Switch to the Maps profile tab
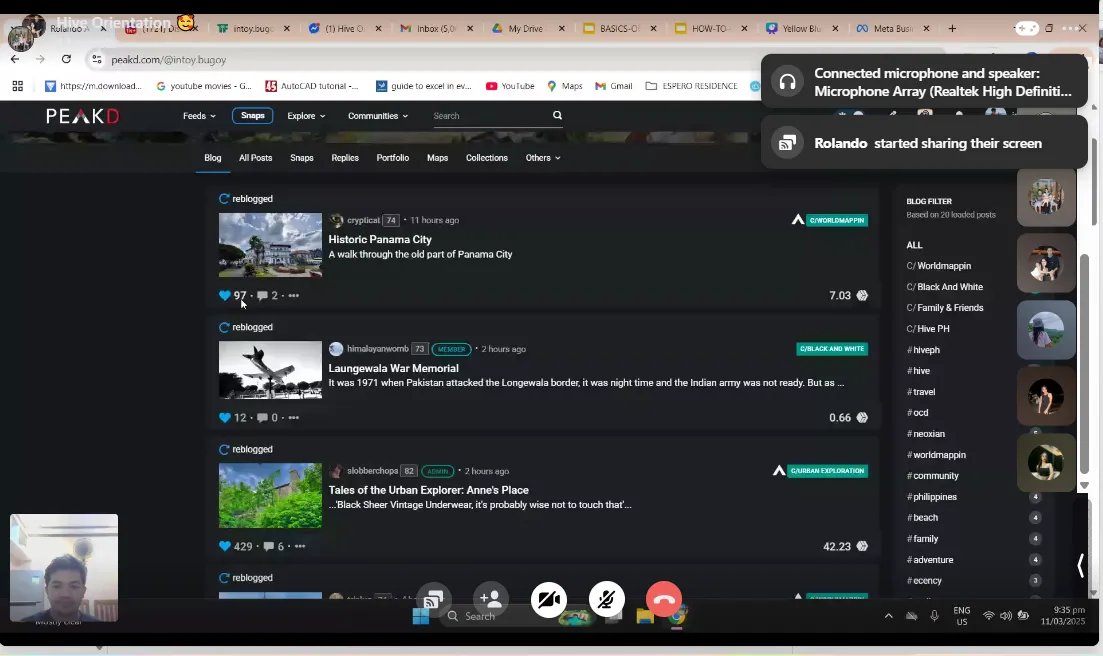Screen dimensions: 1103x656 point(438,158)
